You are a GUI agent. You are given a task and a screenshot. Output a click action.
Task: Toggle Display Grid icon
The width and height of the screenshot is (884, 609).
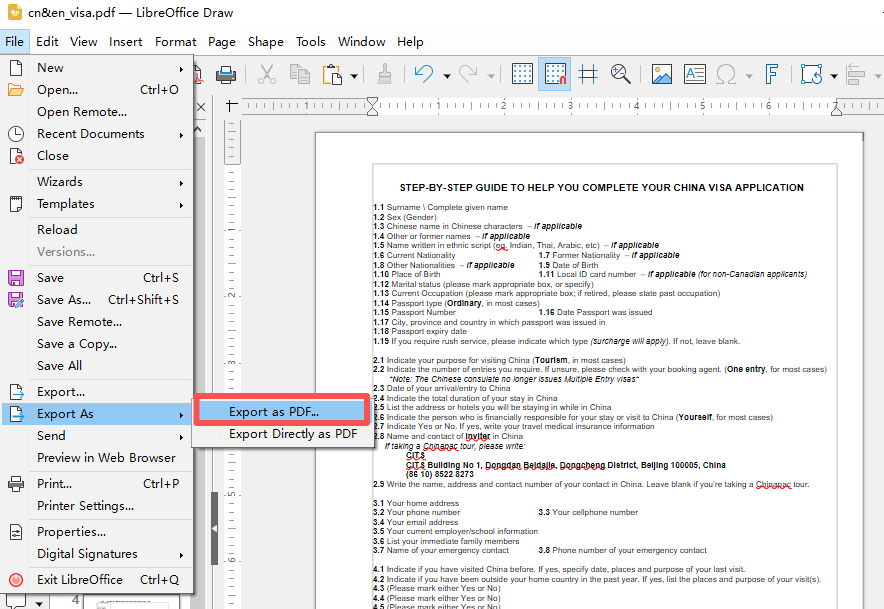pyautogui.click(x=522, y=74)
